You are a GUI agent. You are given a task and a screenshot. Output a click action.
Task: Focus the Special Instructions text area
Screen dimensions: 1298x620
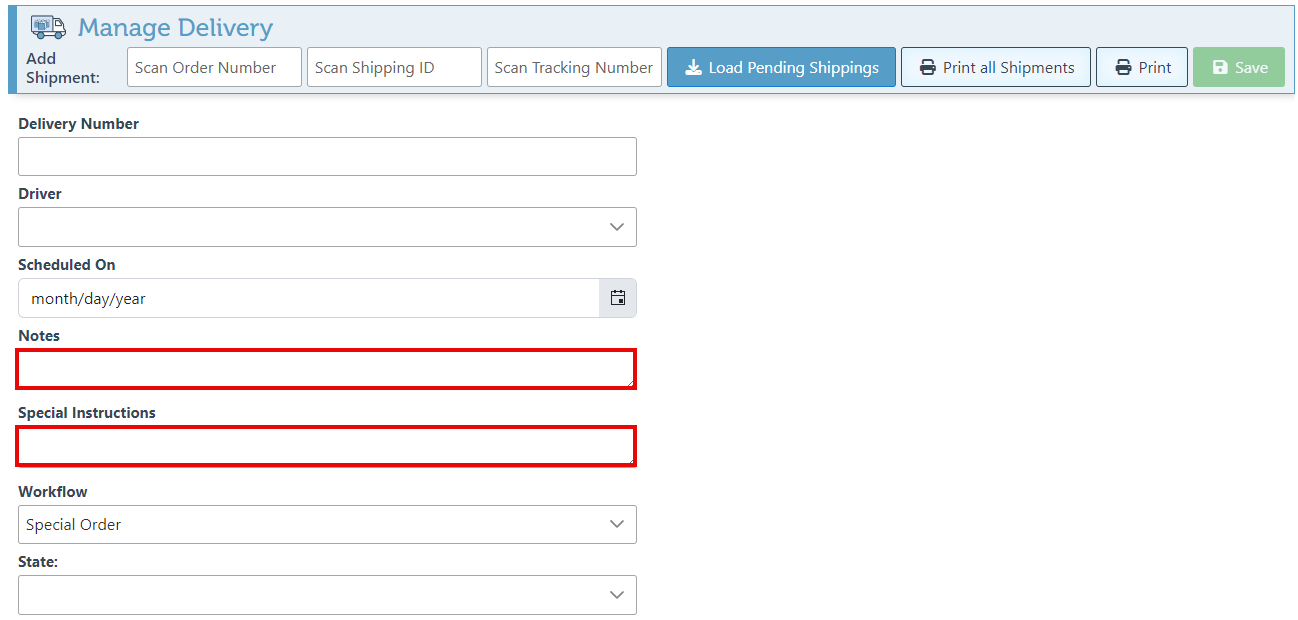(326, 446)
